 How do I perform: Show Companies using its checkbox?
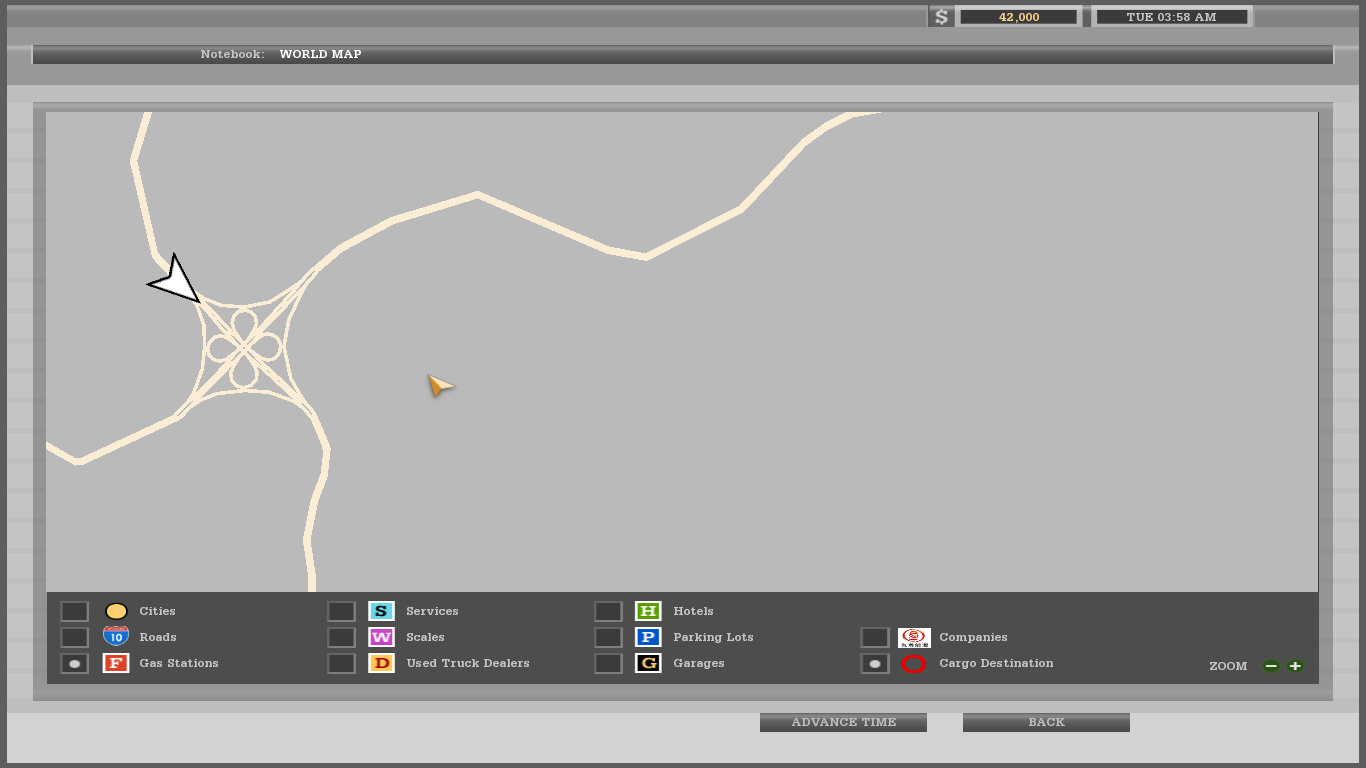click(x=875, y=637)
